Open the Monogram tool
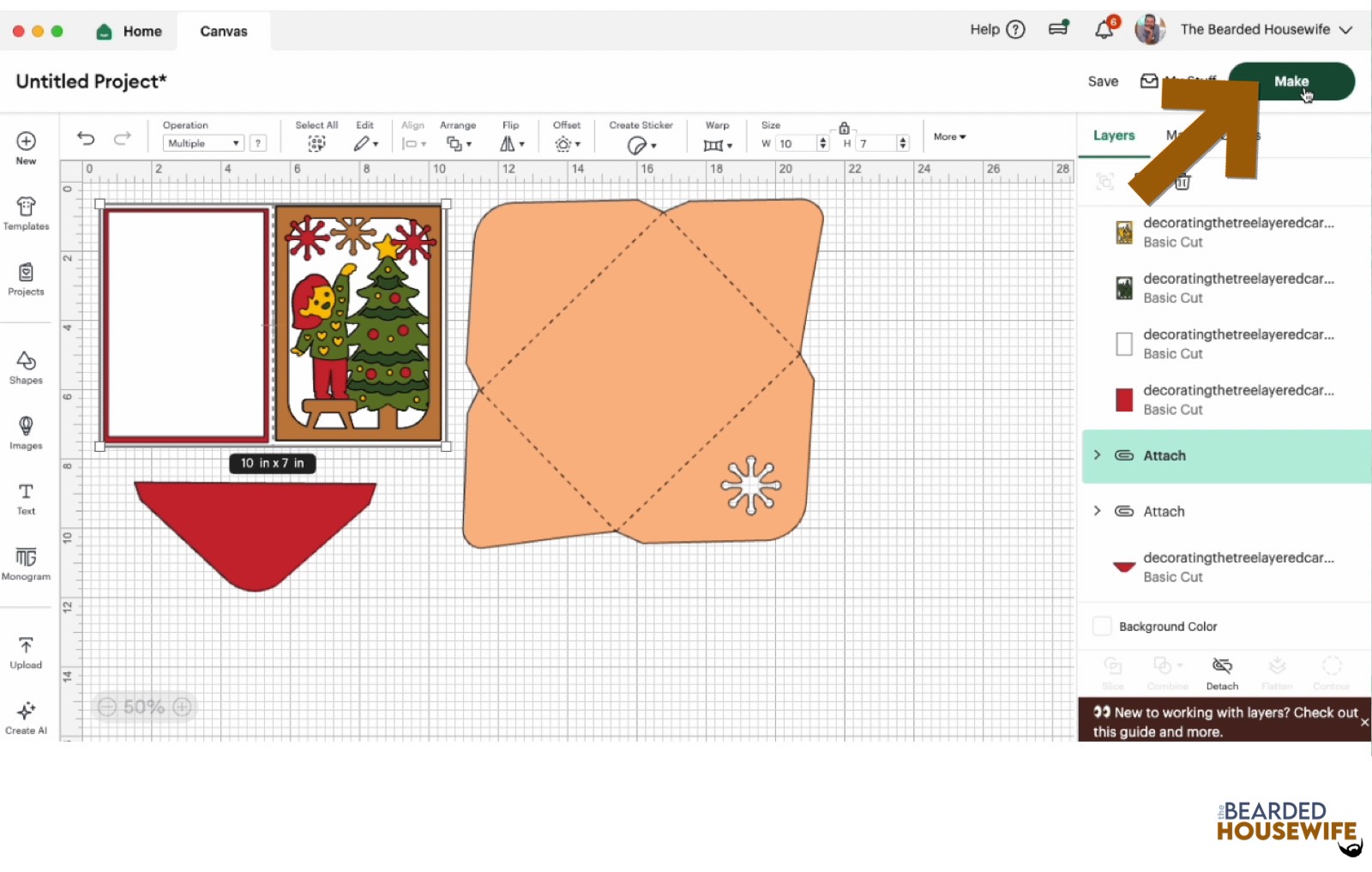Screen dimensions: 1372x872 (26, 563)
